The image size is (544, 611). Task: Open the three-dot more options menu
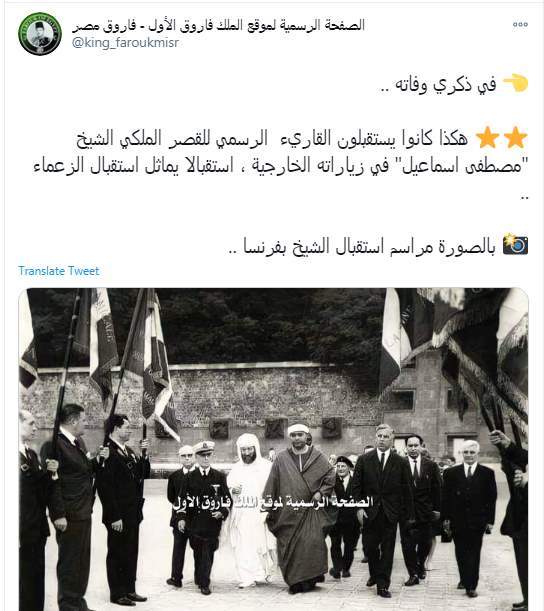[520, 24]
